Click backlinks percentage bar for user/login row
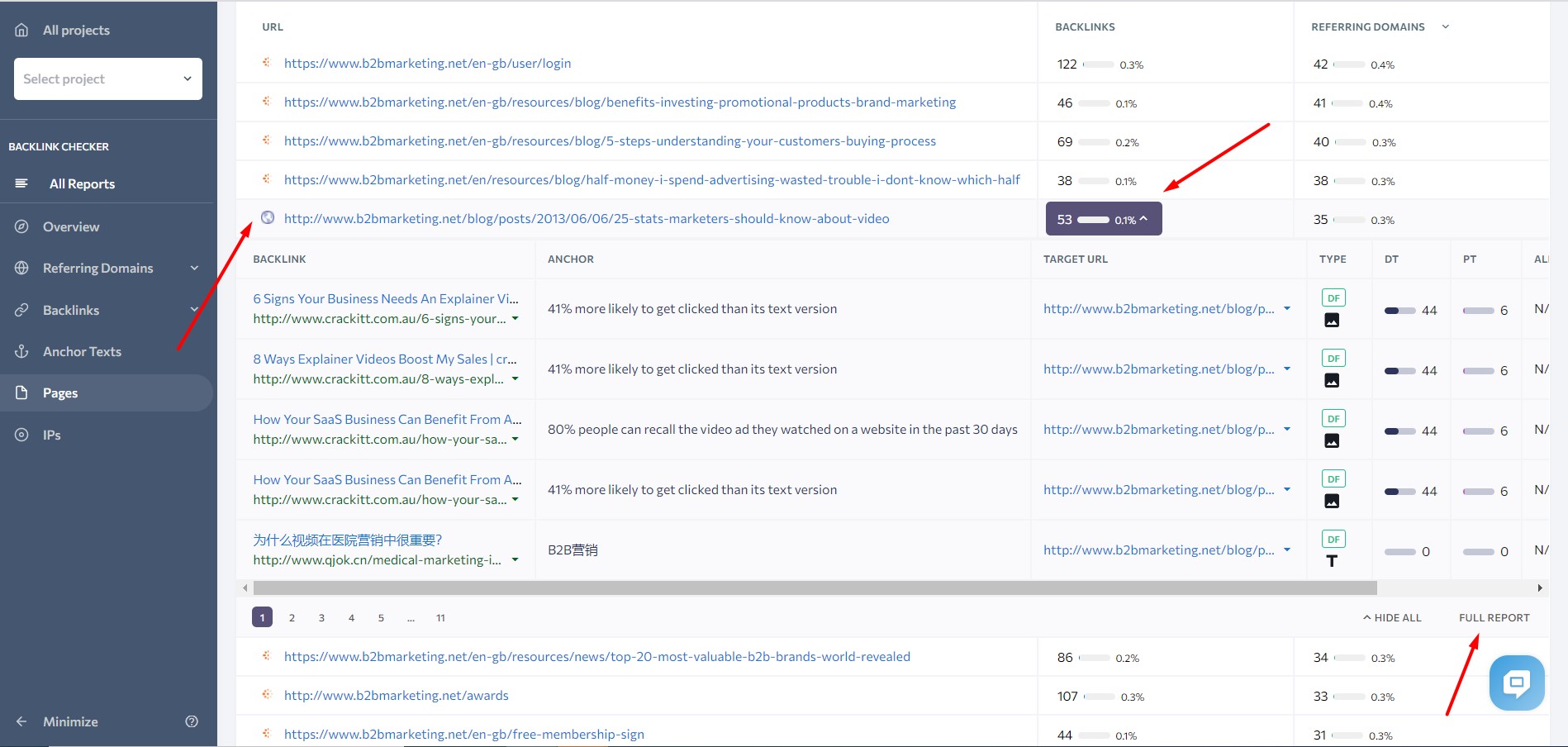 pyautogui.click(x=1098, y=64)
